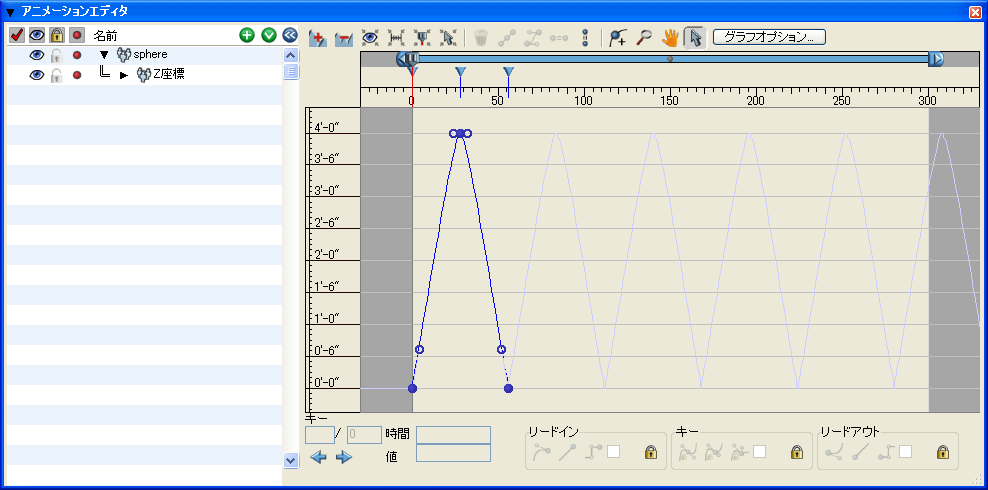Select the orange hand pan tool
This screenshot has height=490, width=988.
pos(669,38)
